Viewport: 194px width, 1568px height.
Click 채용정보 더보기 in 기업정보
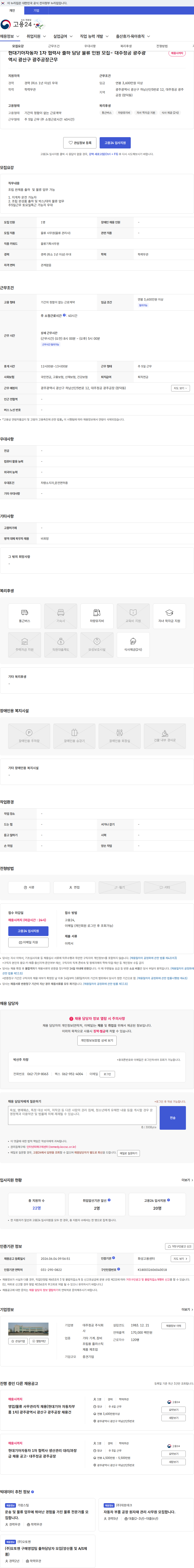click(x=173, y=1326)
